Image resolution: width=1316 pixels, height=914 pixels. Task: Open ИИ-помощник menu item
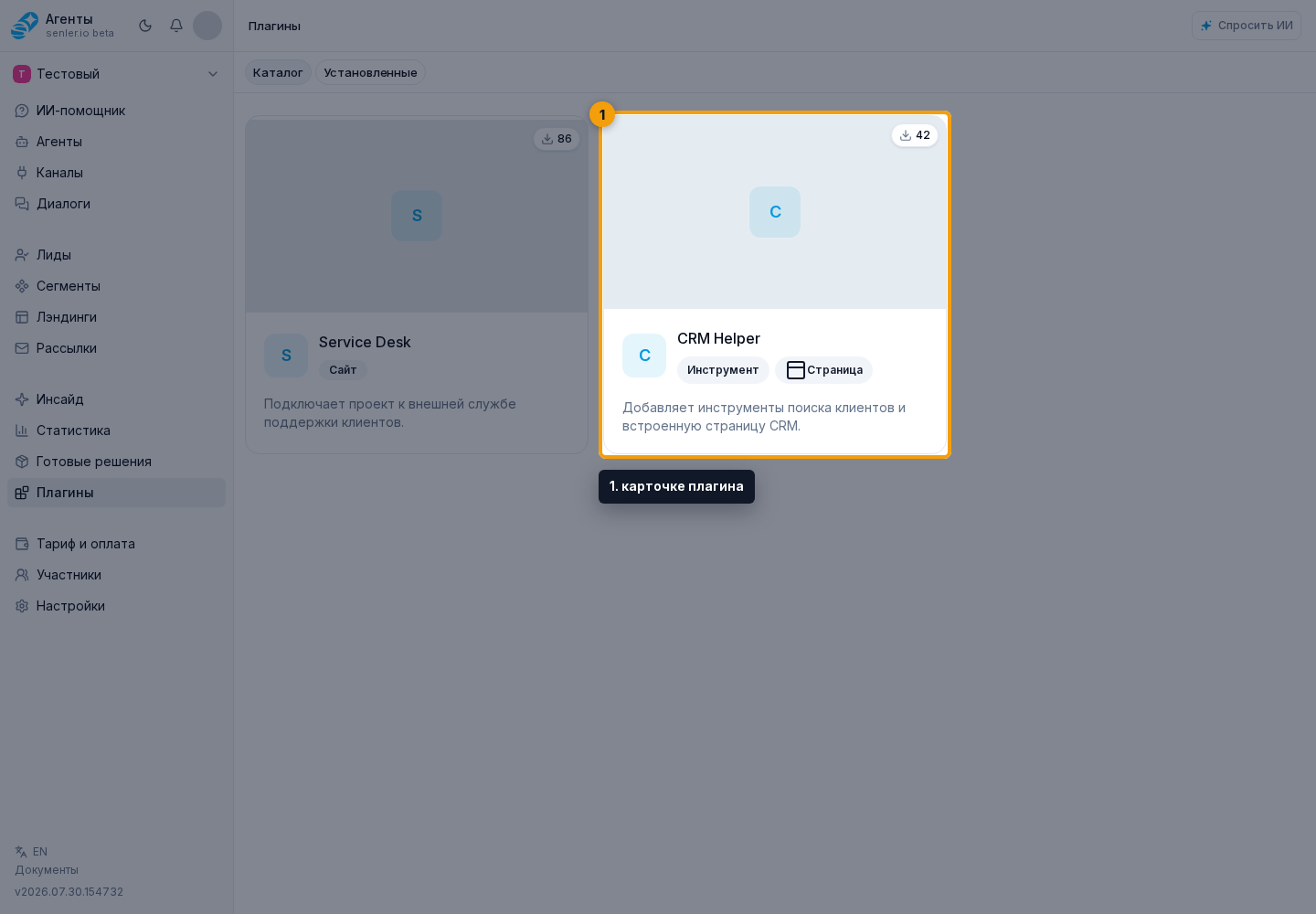coord(116,111)
